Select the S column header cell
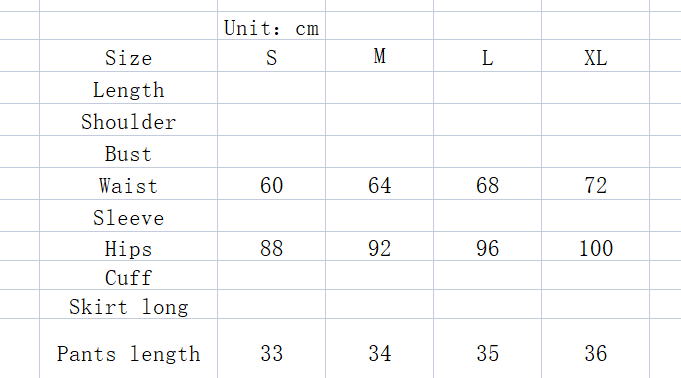Viewport: 681px width, 378px height. pyautogui.click(x=271, y=56)
